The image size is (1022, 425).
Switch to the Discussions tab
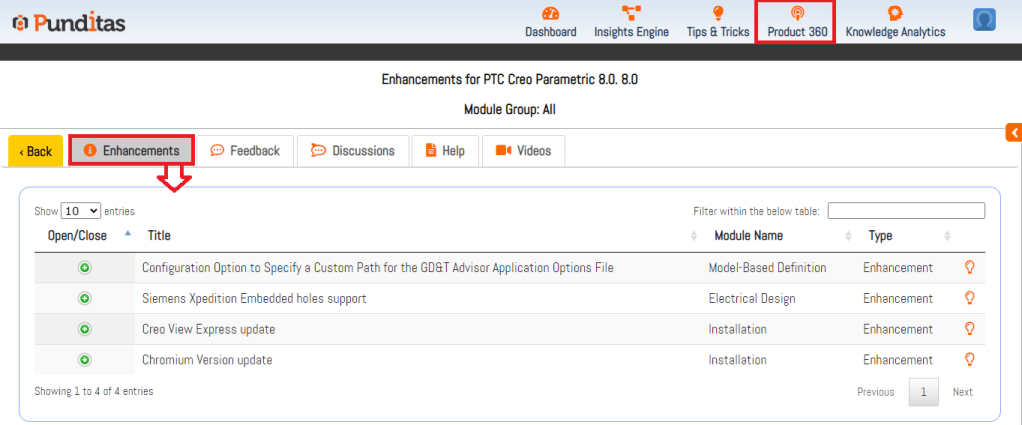353,151
